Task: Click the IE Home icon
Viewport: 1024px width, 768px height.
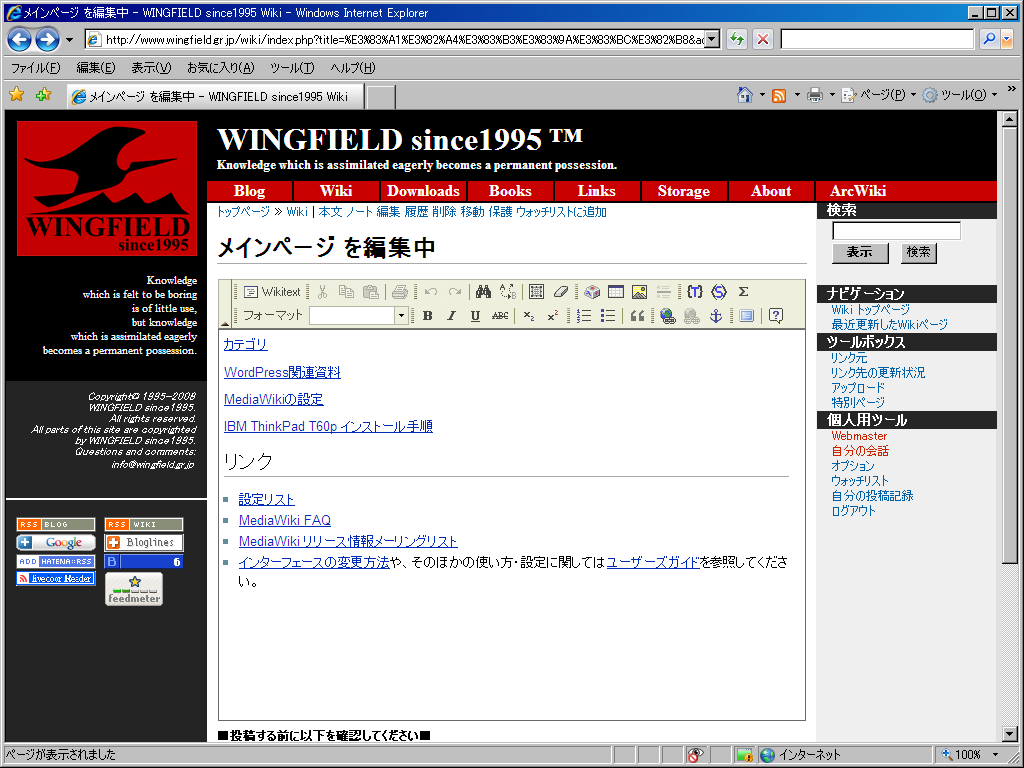Action: tap(744, 95)
